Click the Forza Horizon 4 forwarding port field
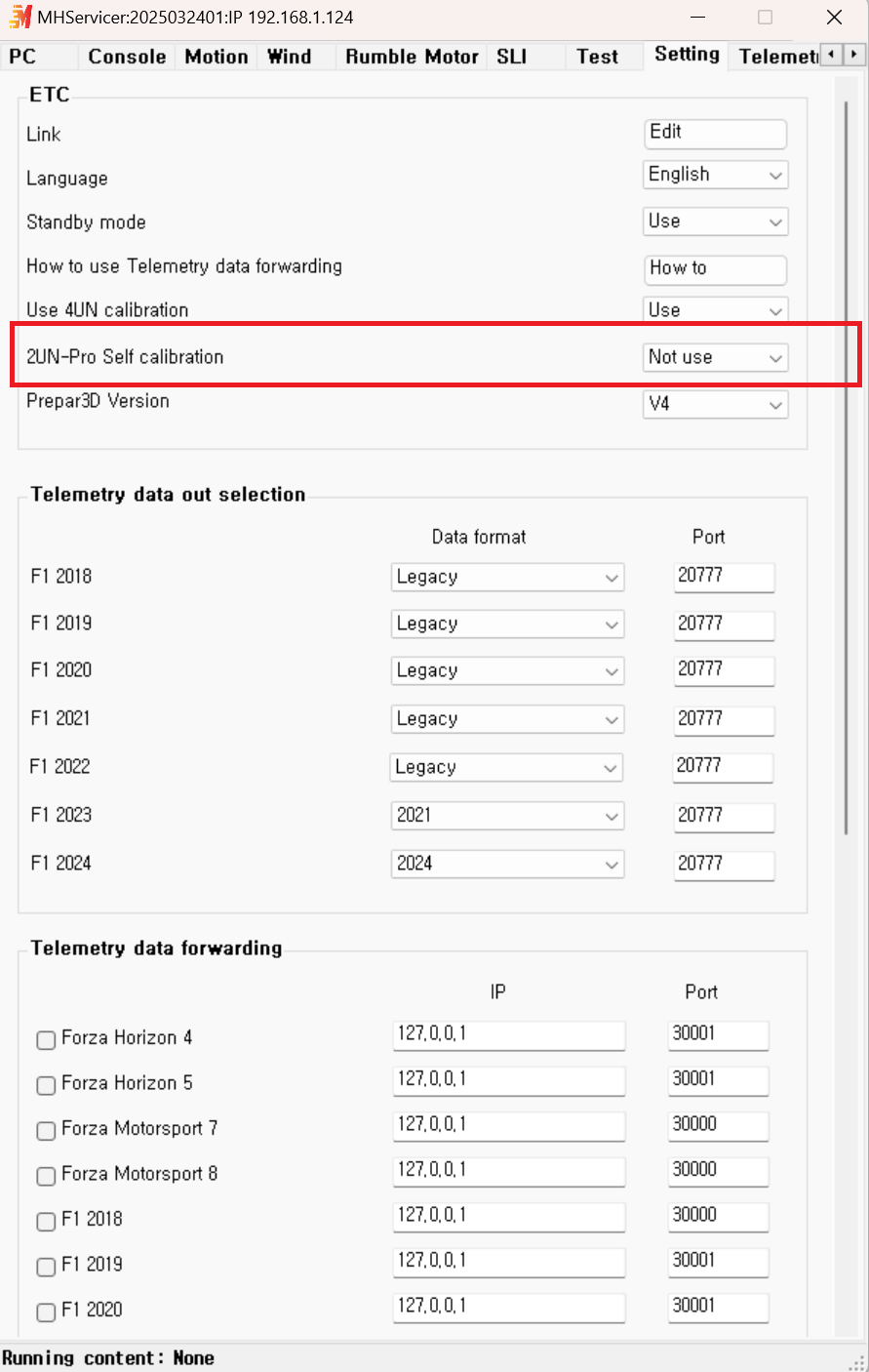 click(x=719, y=1035)
